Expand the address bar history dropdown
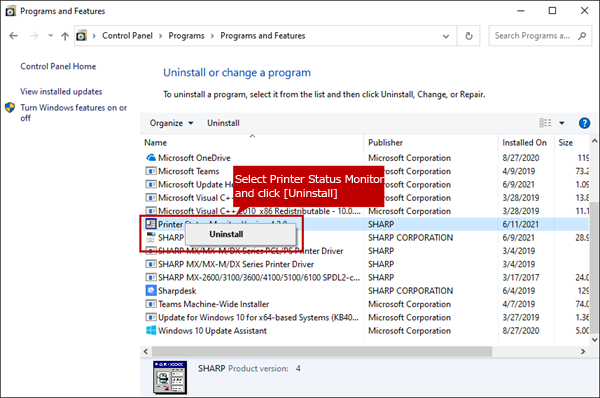 [x=446, y=36]
